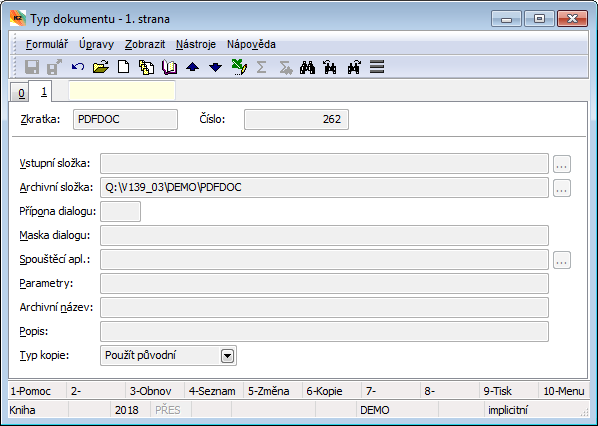Open the Formulář menu
This screenshot has height=426, width=598.
pyautogui.click(x=47, y=44)
